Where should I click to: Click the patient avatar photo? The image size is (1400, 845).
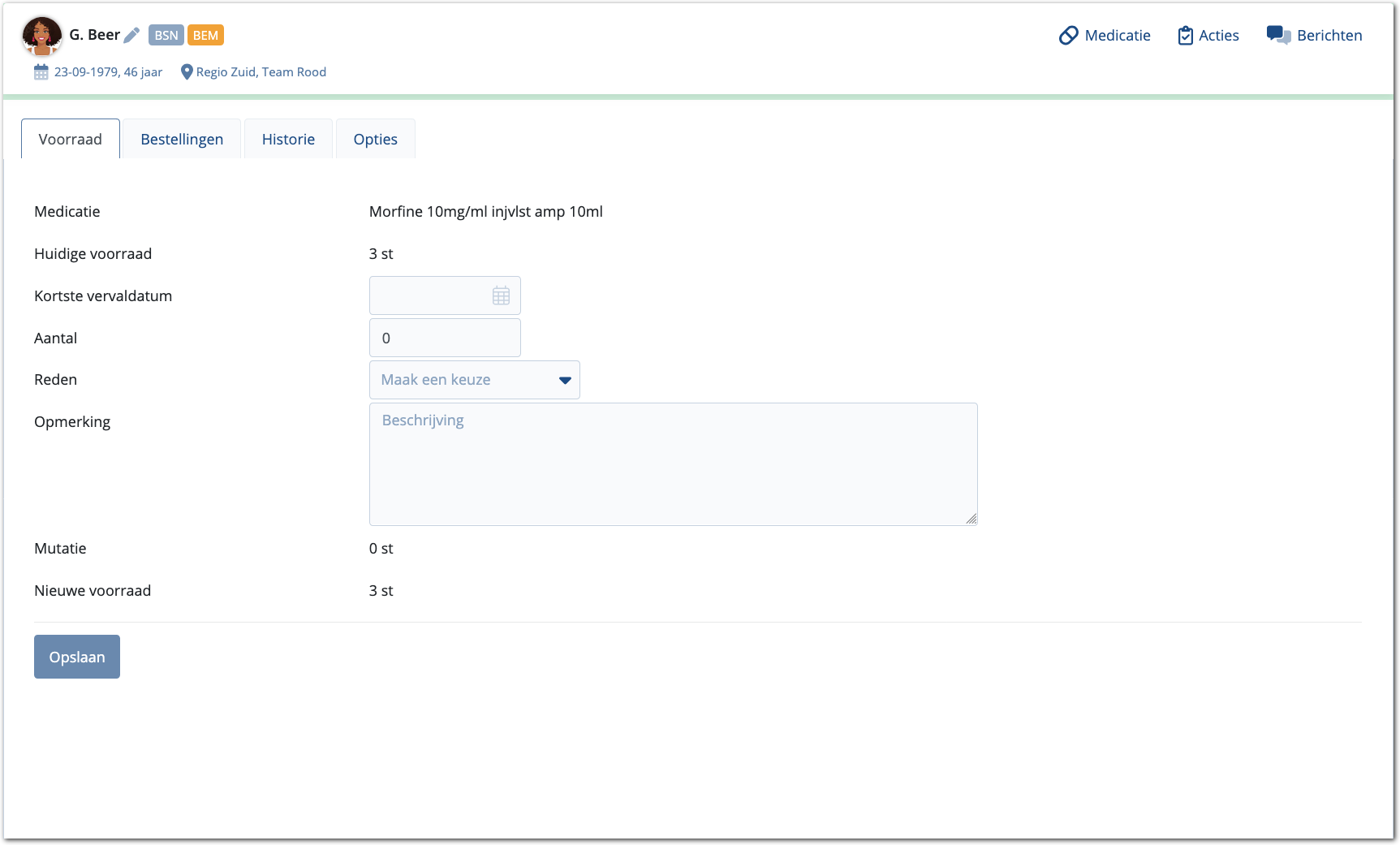coord(41,36)
